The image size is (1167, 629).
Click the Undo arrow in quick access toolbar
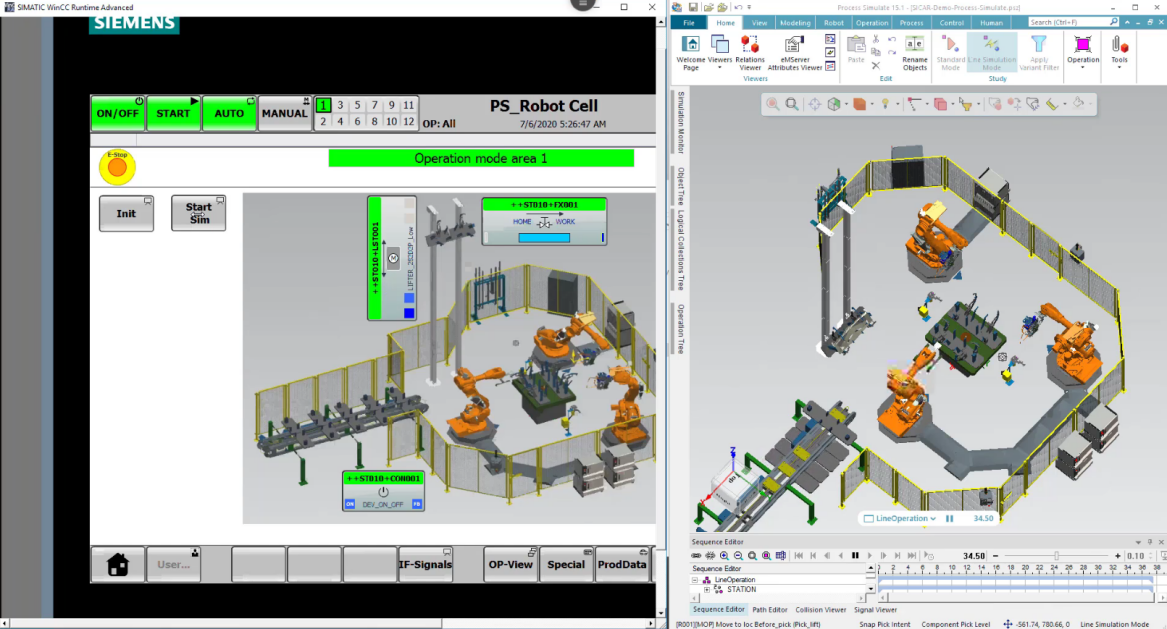click(x=738, y=7)
